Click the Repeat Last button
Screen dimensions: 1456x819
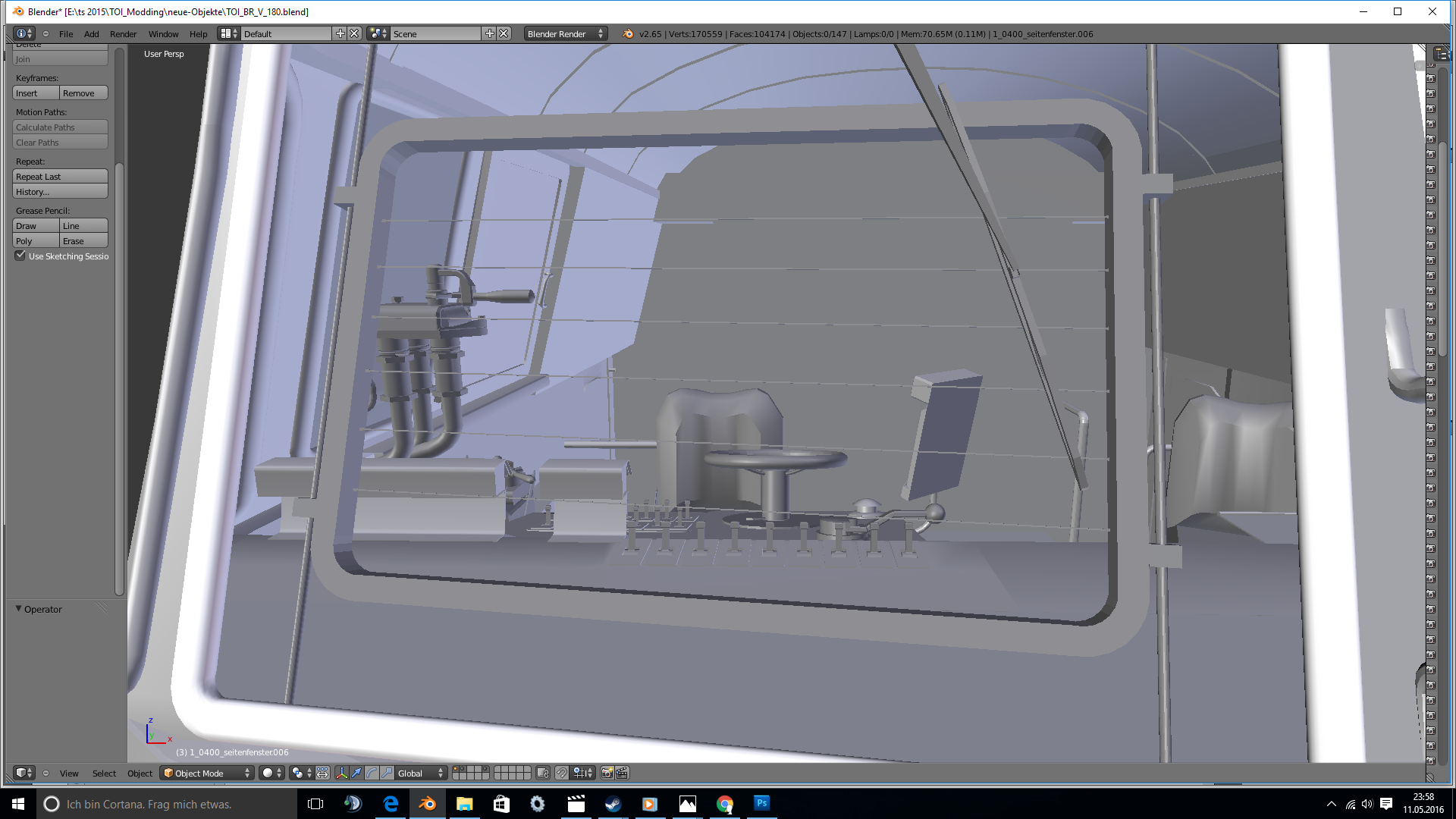point(60,176)
